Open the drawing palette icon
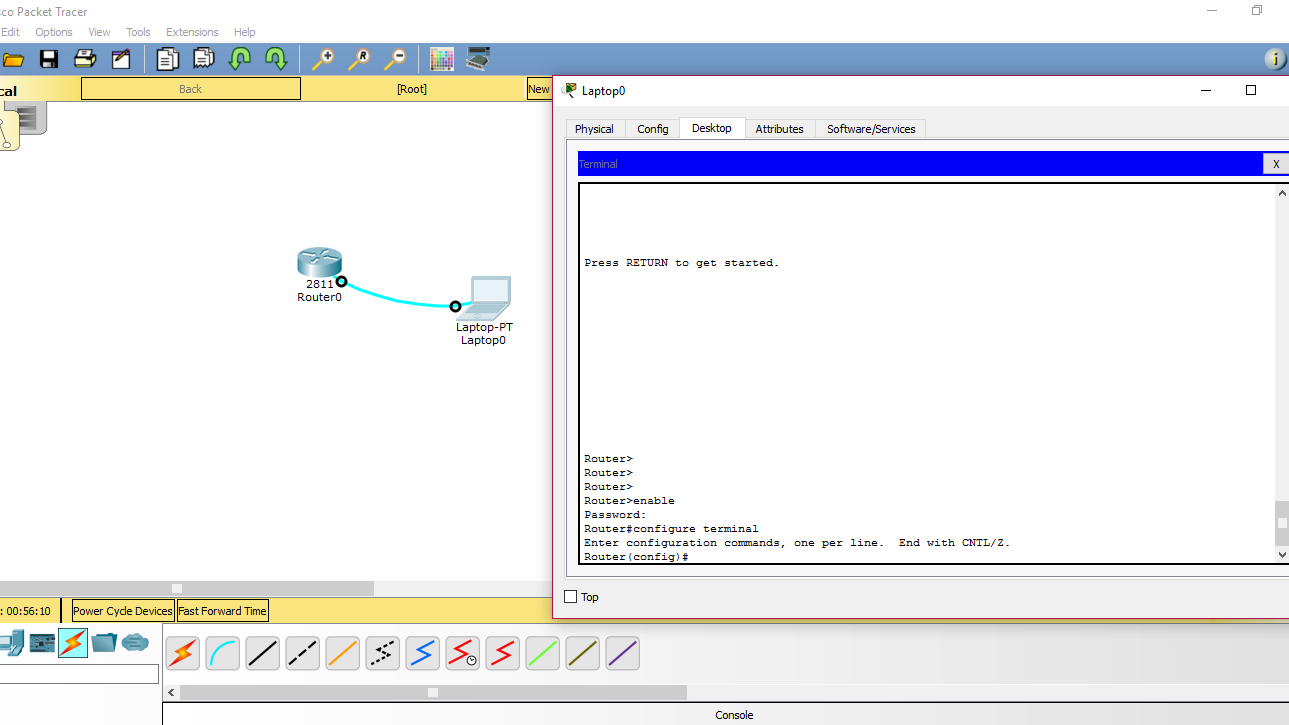The width and height of the screenshot is (1289, 725). pos(442,59)
